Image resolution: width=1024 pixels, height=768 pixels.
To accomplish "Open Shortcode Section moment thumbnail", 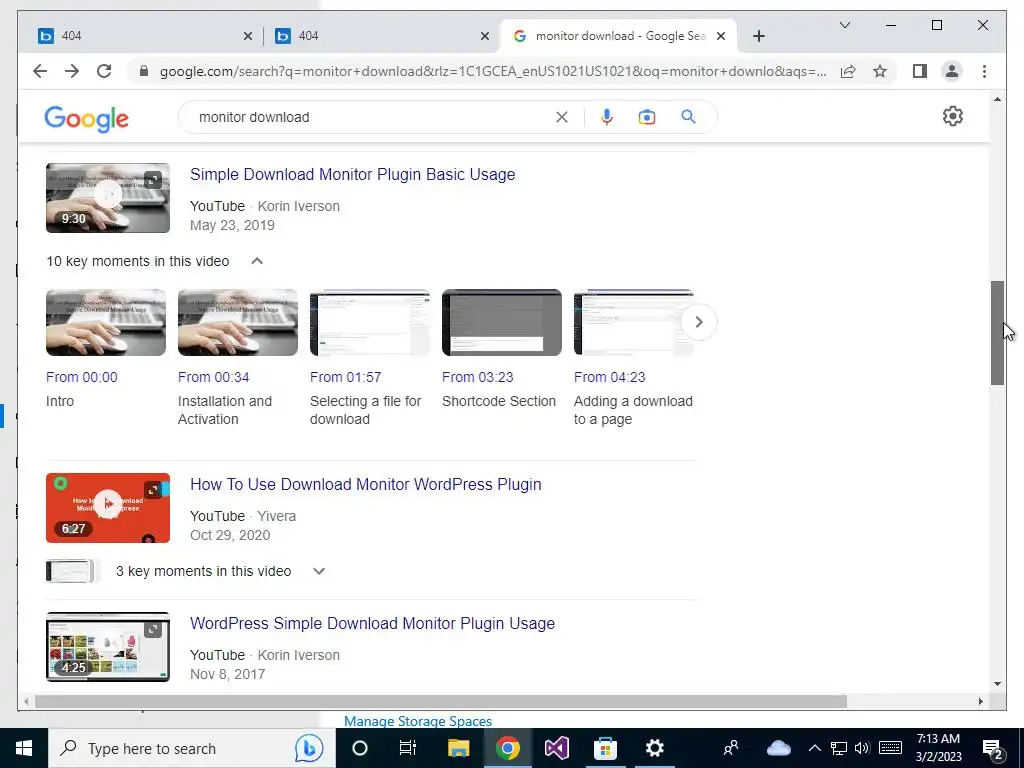I will [502, 323].
